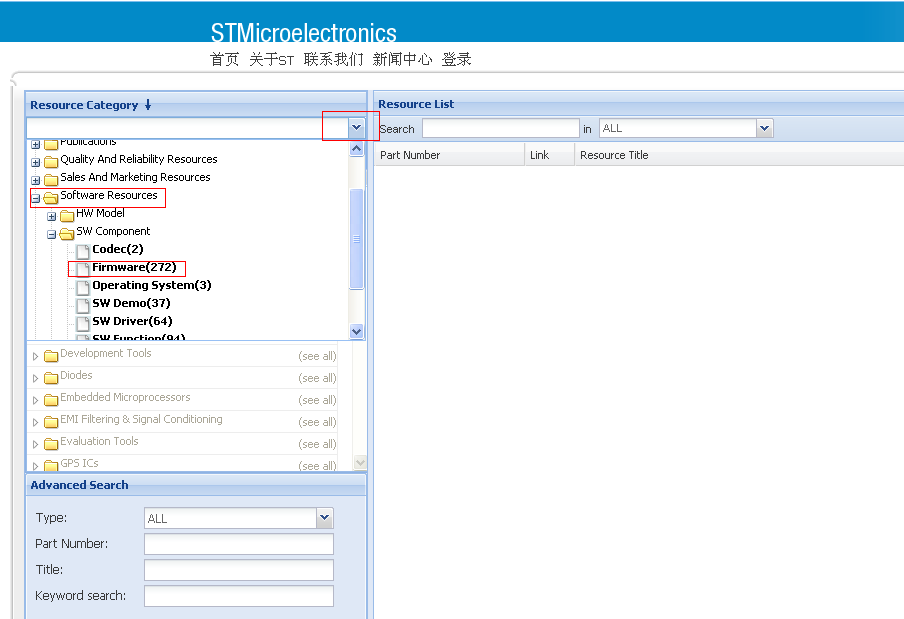Click the Firmware(272) document icon

[83, 269]
